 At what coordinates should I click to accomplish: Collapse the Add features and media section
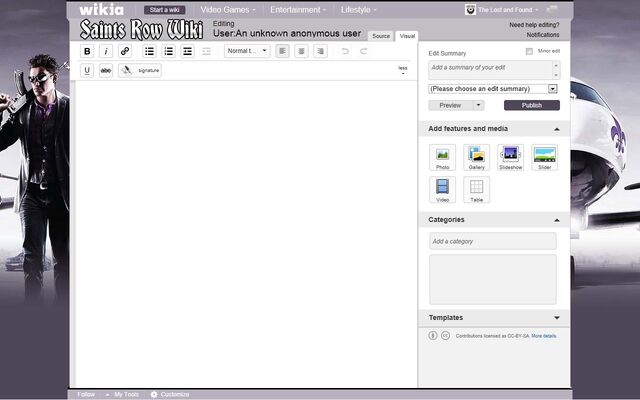coord(557,129)
